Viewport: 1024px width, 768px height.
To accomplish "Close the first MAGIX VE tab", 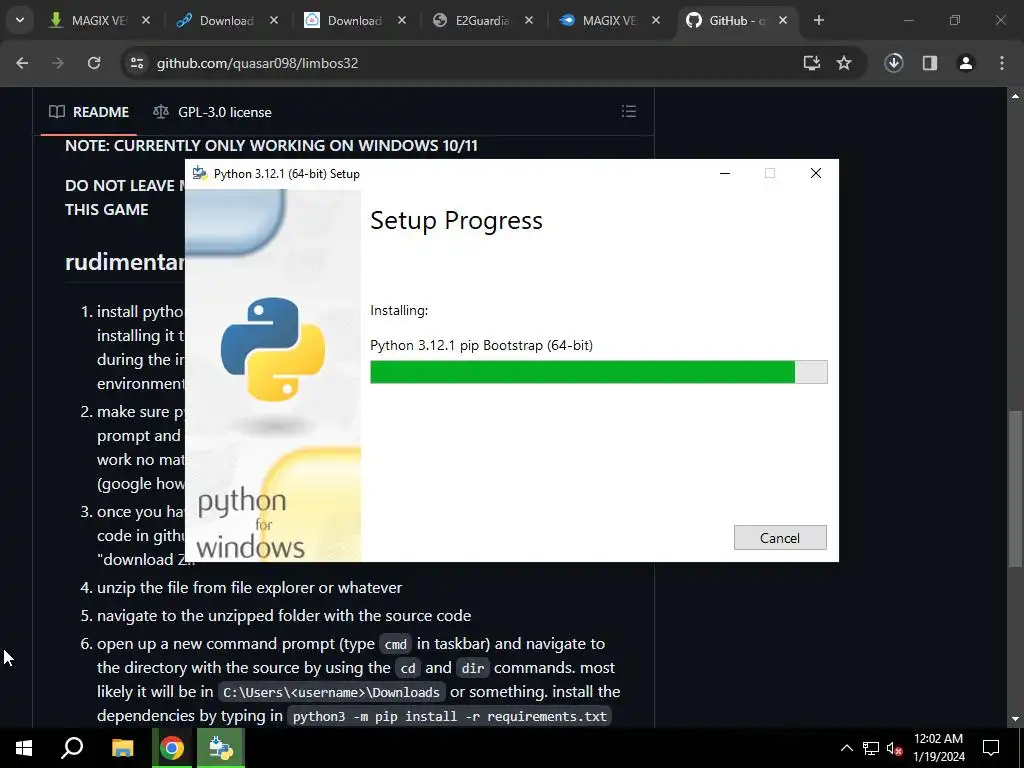I will coord(146,20).
